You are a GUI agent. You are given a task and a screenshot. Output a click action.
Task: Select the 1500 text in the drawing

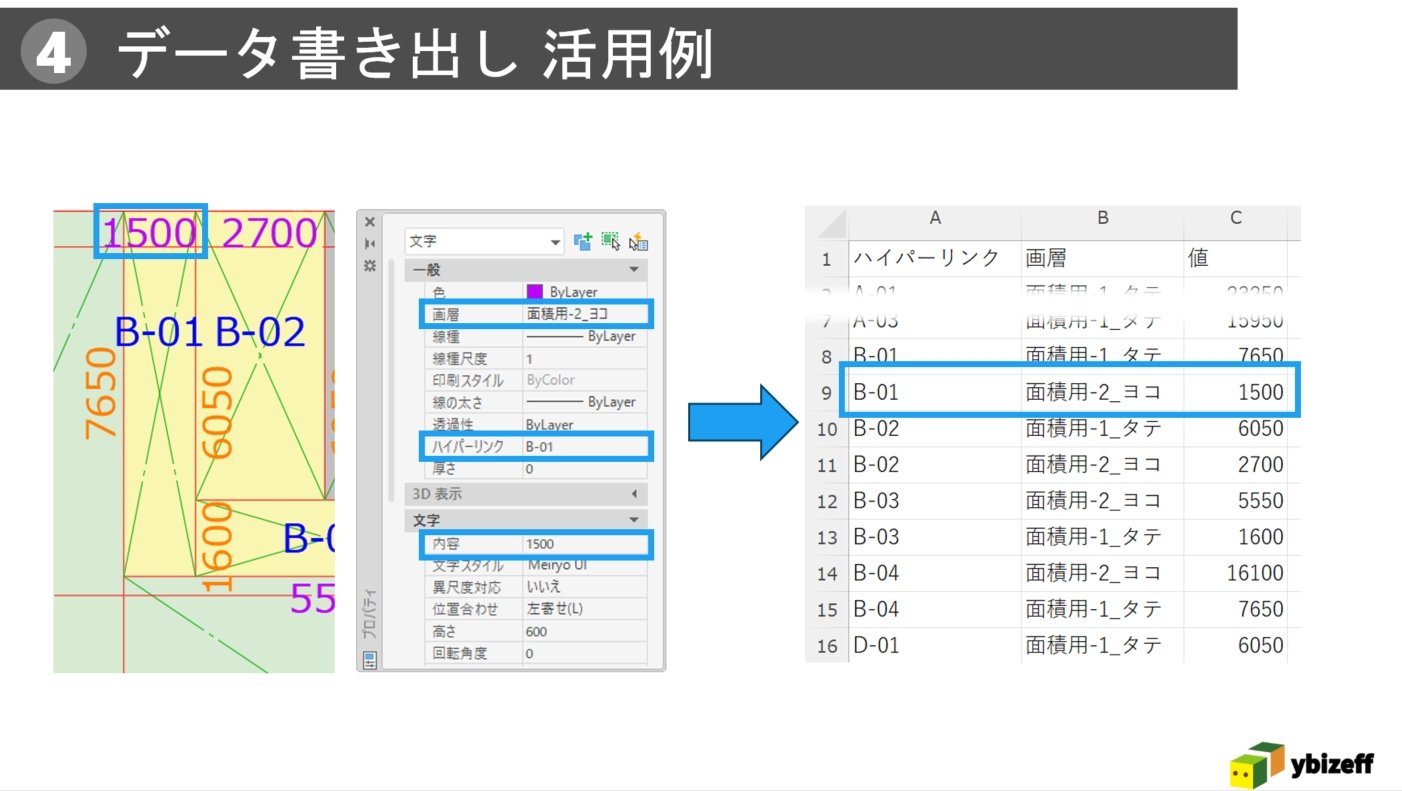tap(150, 233)
